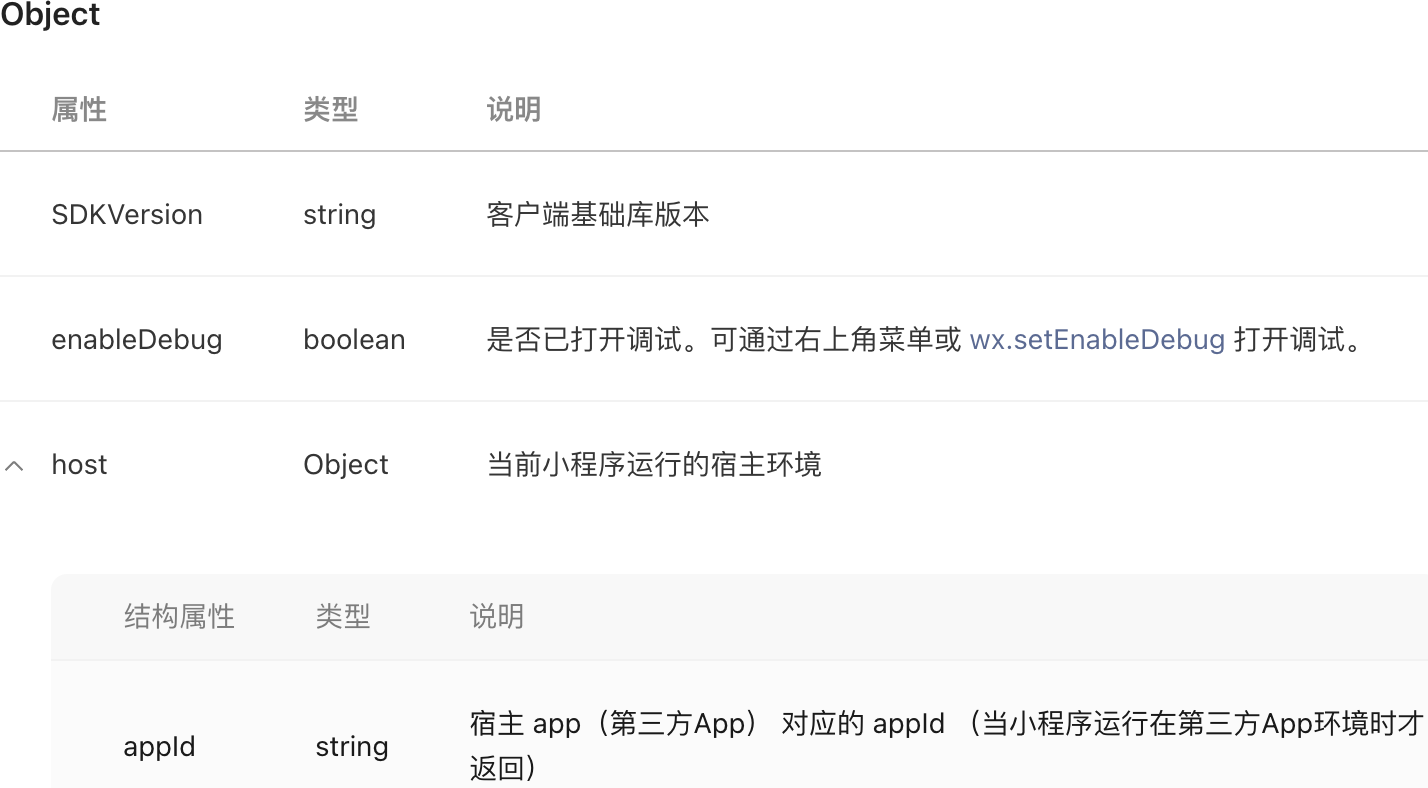Select the enableDebug property cell
The height and width of the screenshot is (788, 1428).
pos(137,339)
